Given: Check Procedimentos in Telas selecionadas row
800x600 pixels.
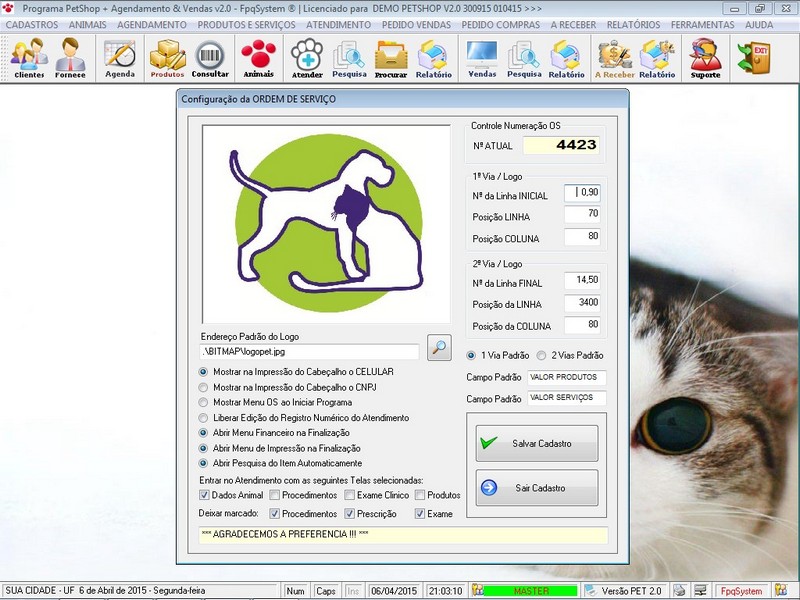Looking at the screenshot, I should [274, 495].
